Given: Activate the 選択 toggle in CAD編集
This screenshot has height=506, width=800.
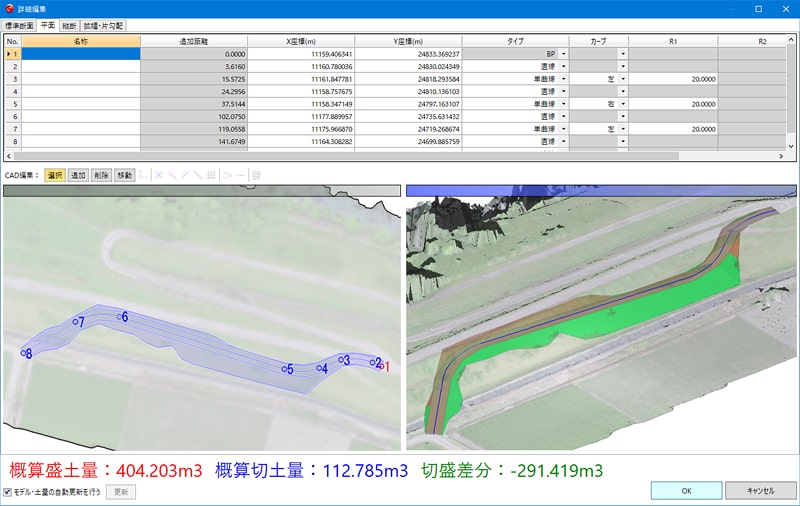Looking at the screenshot, I should point(55,175).
